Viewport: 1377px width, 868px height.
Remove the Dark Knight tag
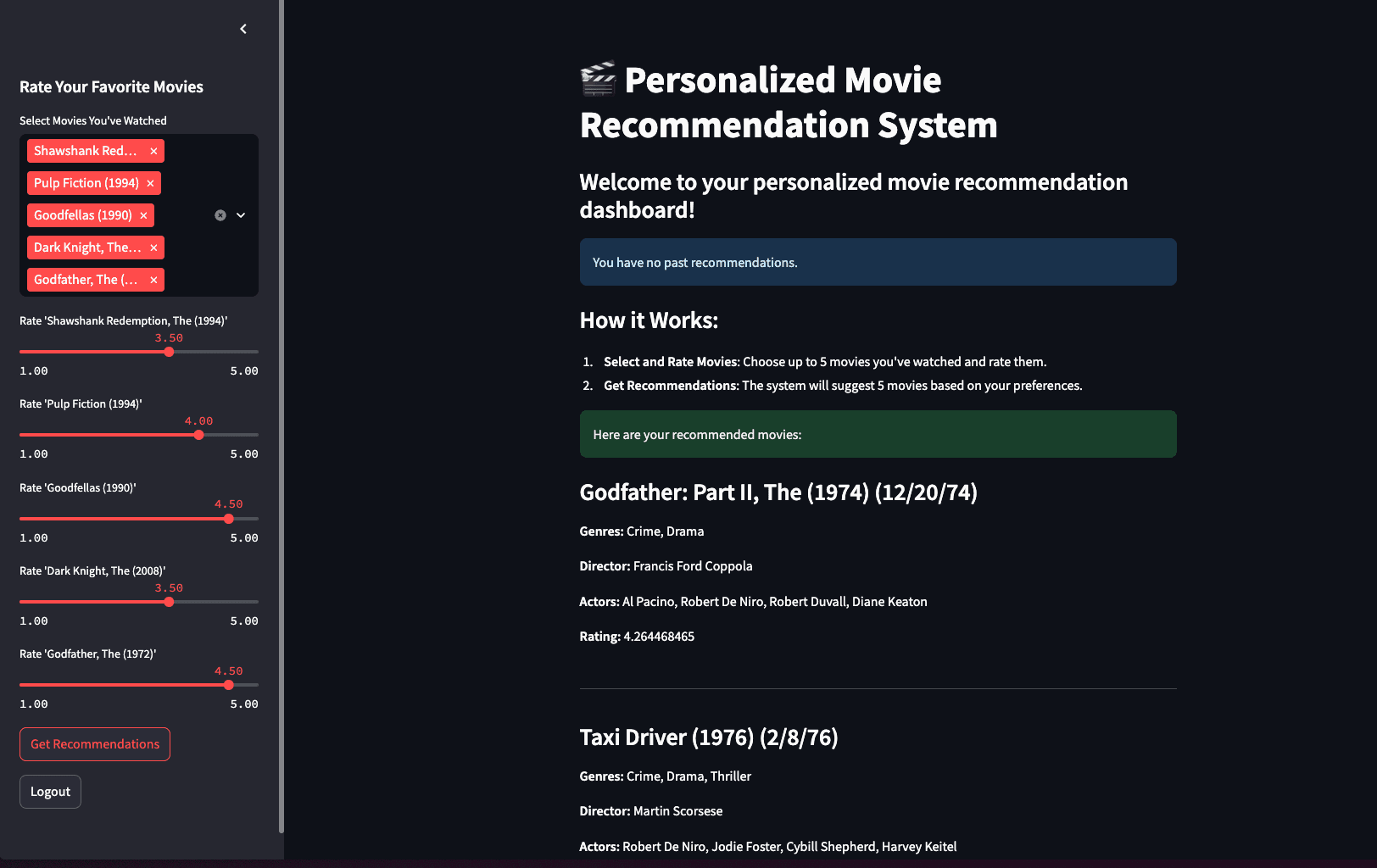pyautogui.click(x=153, y=248)
